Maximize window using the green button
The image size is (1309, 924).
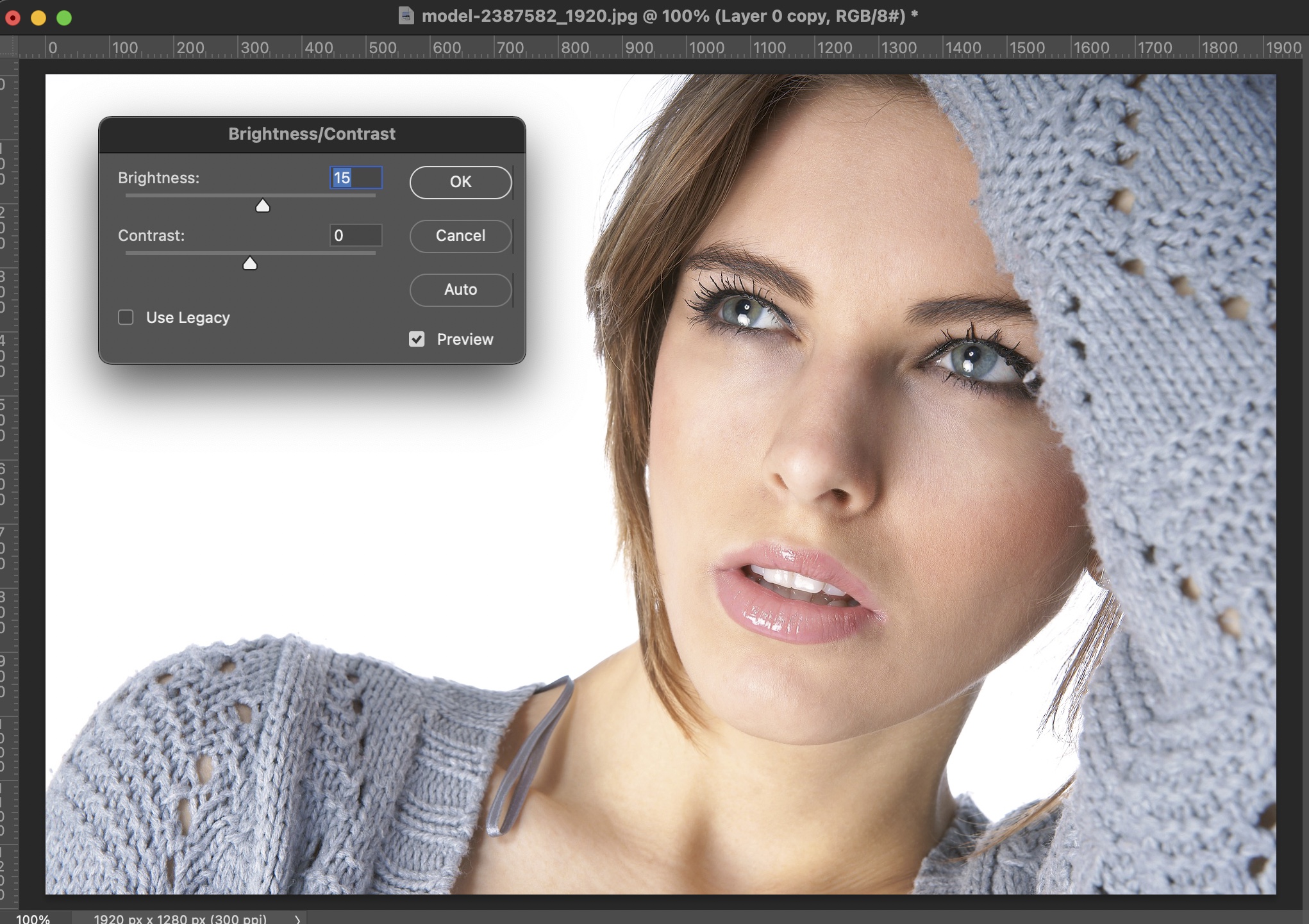click(64, 17)
